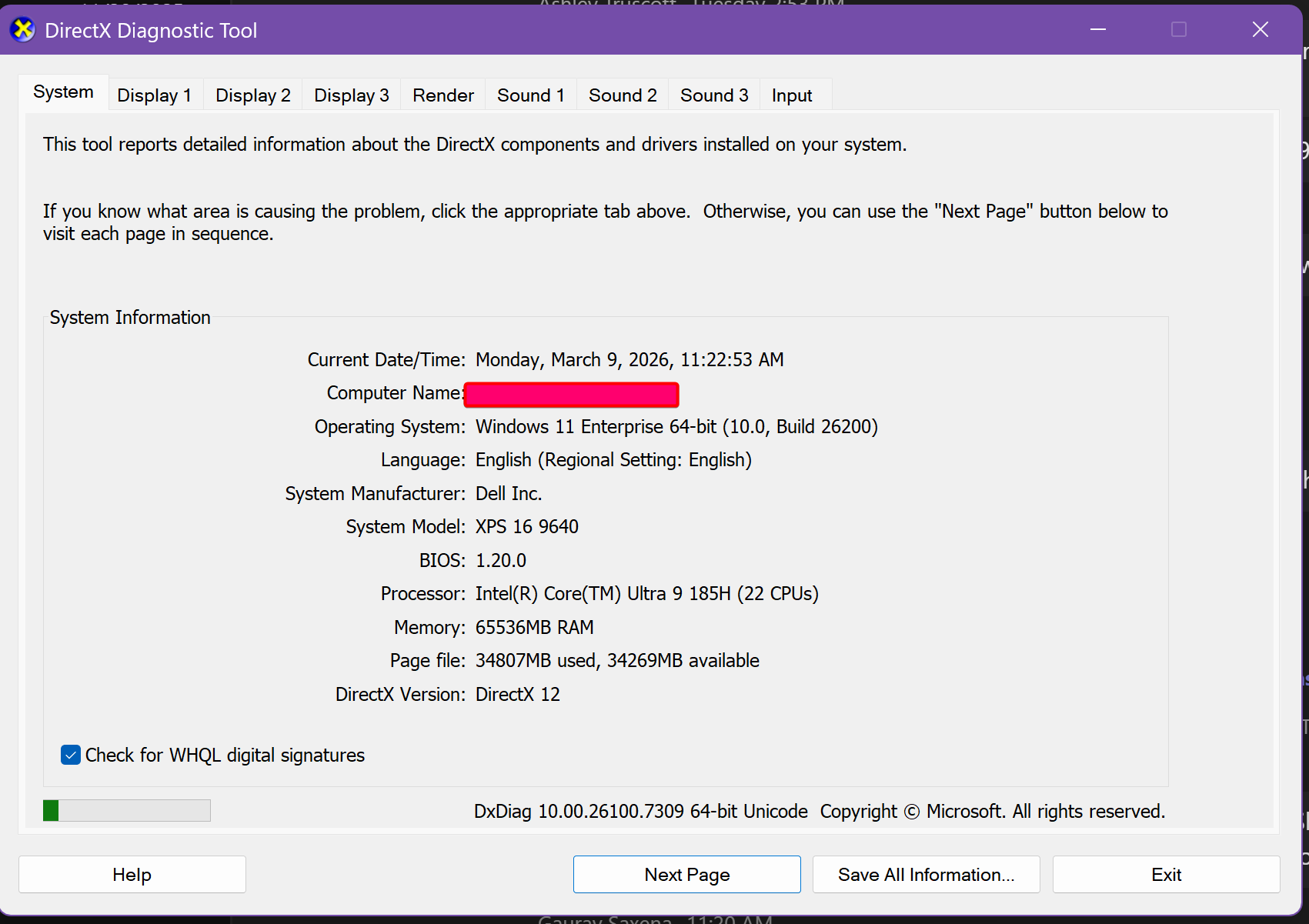Screen dimensions: 1309x924
Task: Switch to the Sound 1 tab
Action: pos(531,95)
